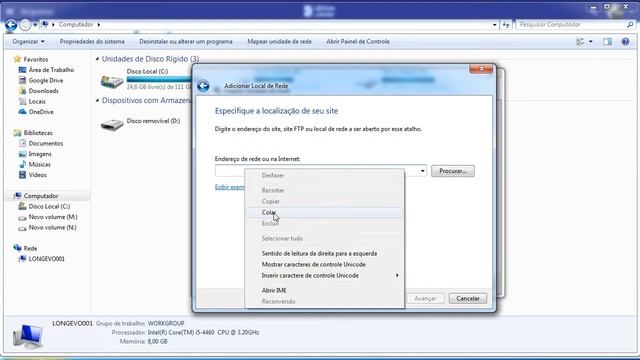Select Novo volume (M:) in the tree
The height and width of the screenshot is (360, 640).
coord(53,217)
